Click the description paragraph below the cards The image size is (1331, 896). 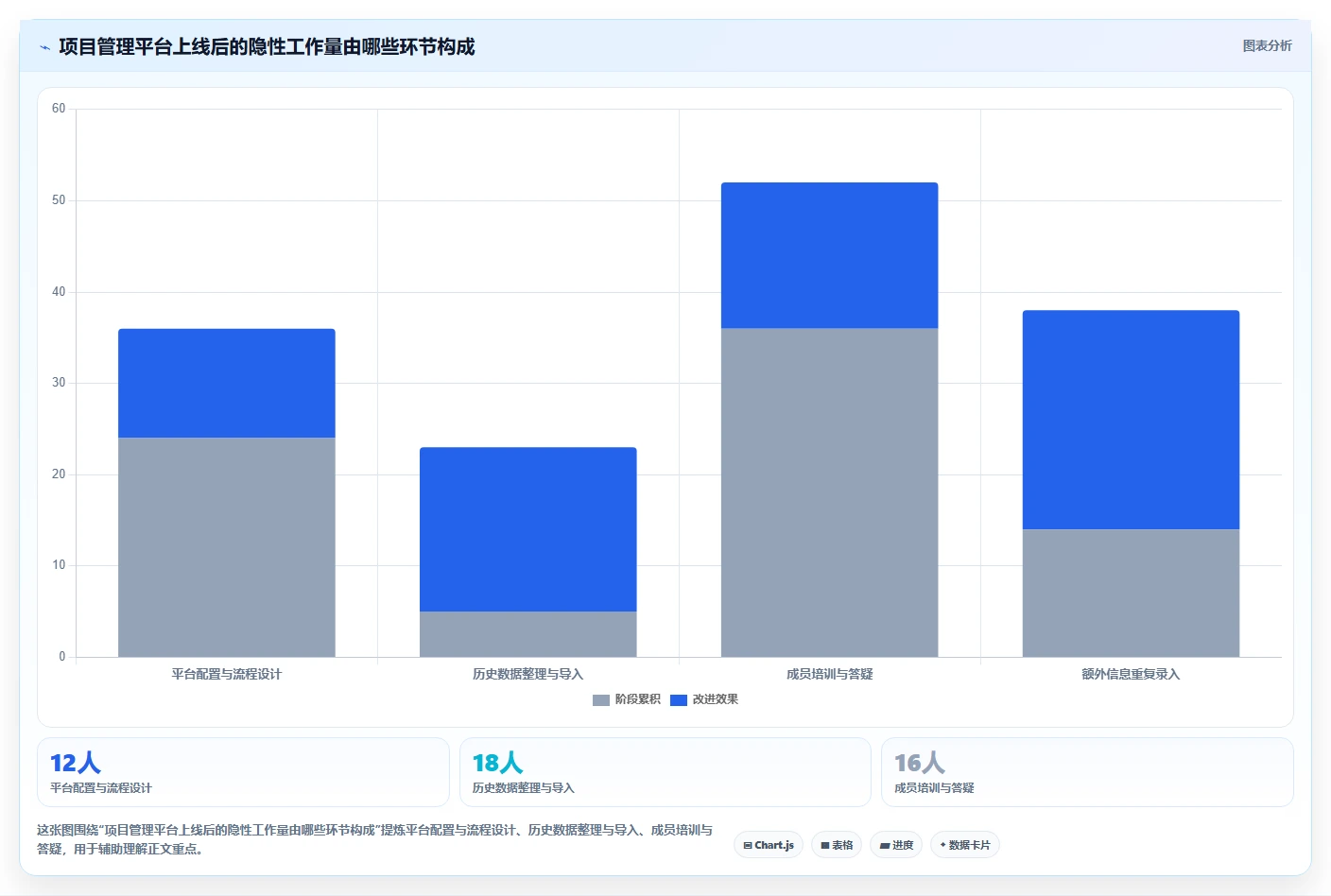[x=375, y=839]
